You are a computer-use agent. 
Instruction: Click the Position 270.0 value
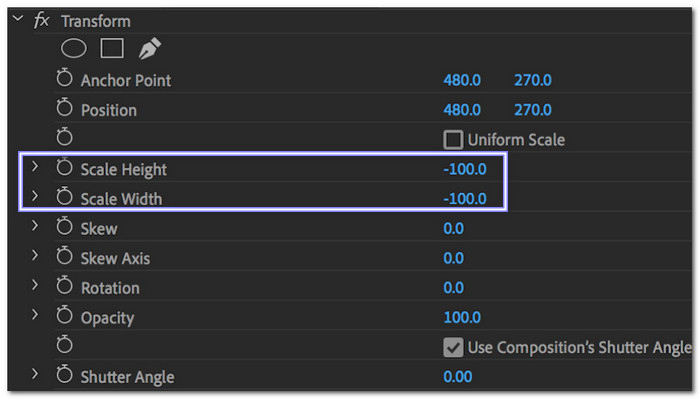point(533,110)
